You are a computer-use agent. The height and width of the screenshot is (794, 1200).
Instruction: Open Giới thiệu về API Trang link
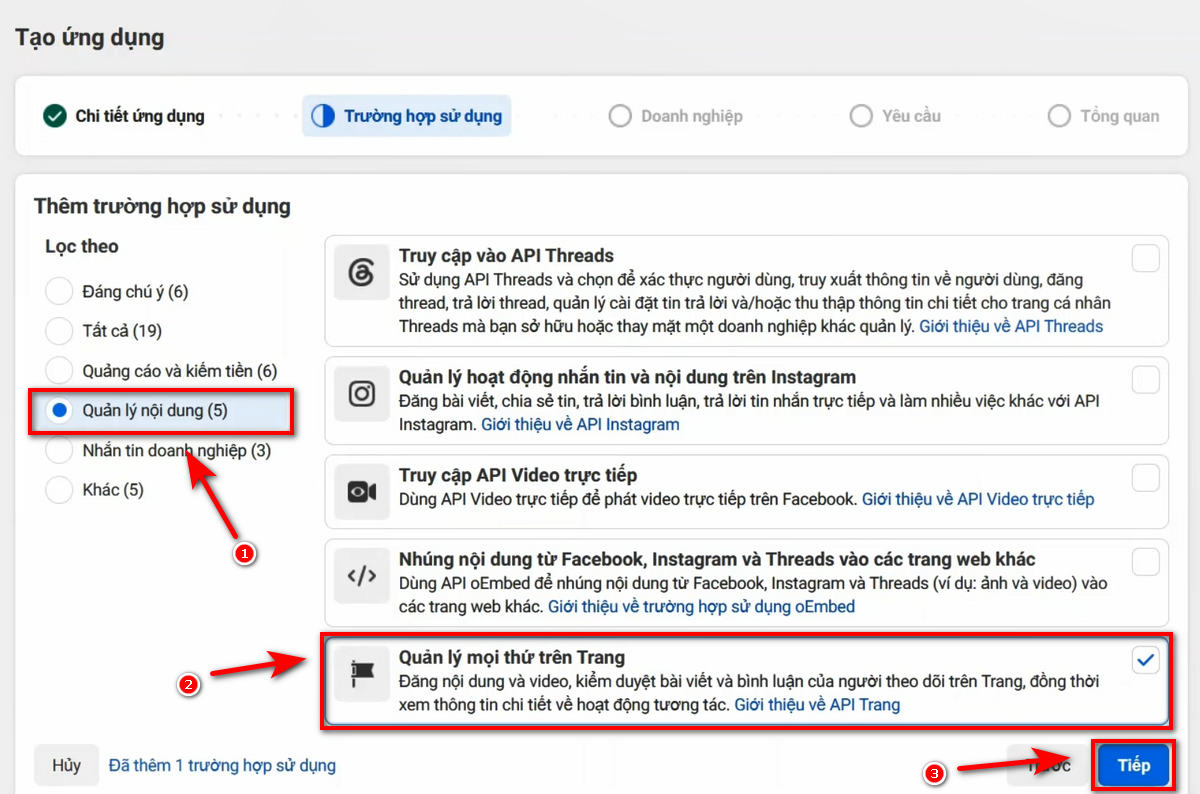pos(817,705)
